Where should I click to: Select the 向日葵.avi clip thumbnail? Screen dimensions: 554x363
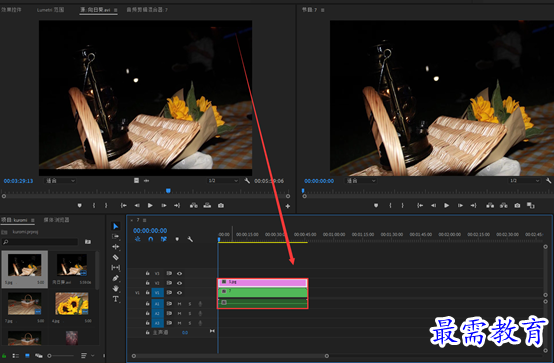click(x=72, y=265)
